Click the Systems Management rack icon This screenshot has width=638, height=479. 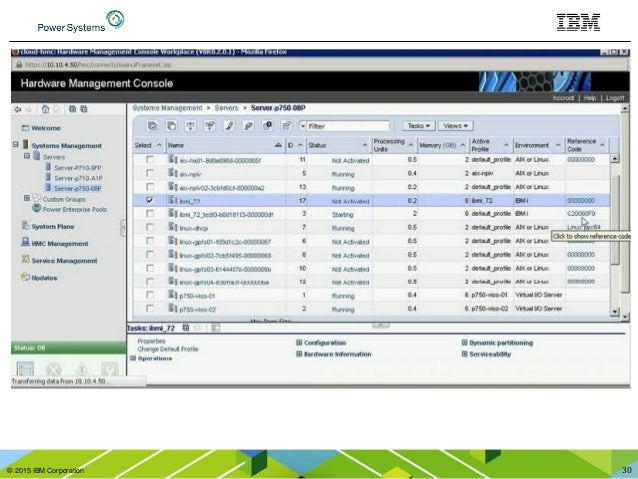26,144
